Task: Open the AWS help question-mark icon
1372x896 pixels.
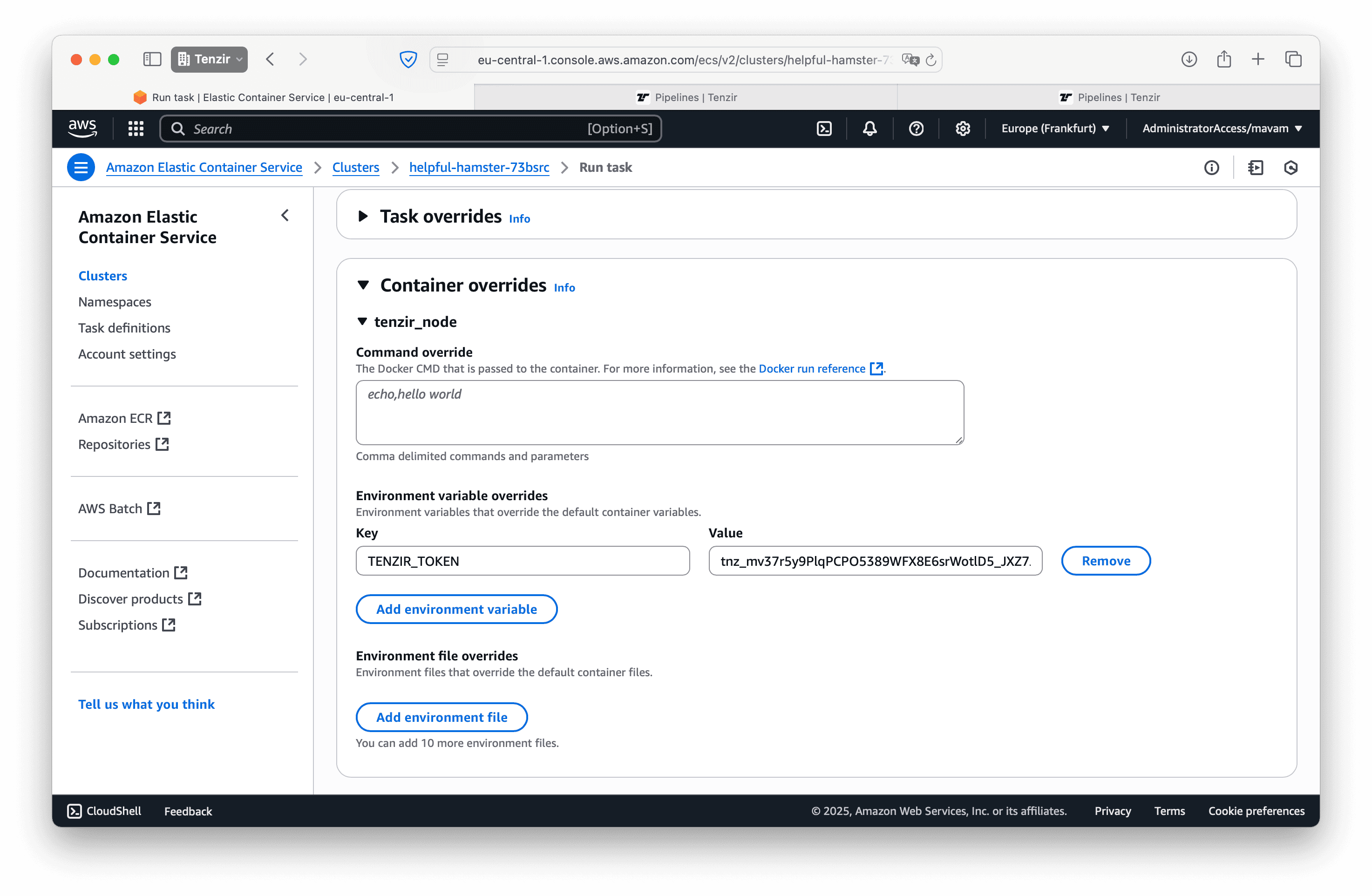Action: 916,129
